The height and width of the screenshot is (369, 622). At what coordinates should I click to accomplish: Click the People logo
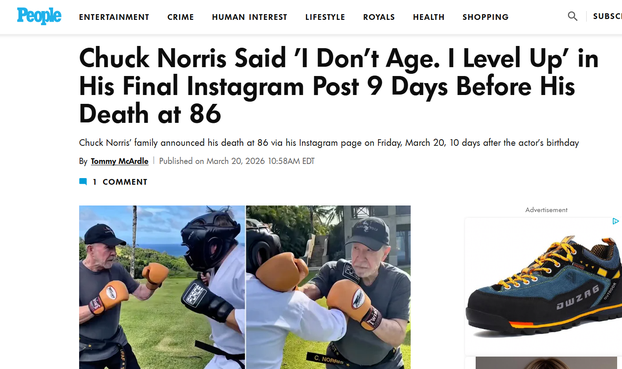pyautogui.click(x=39, y=16)
